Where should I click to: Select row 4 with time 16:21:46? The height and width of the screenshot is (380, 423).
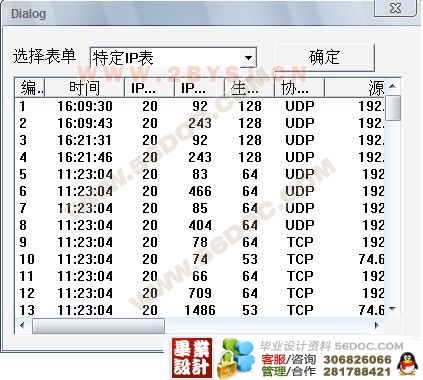(200, 157)
